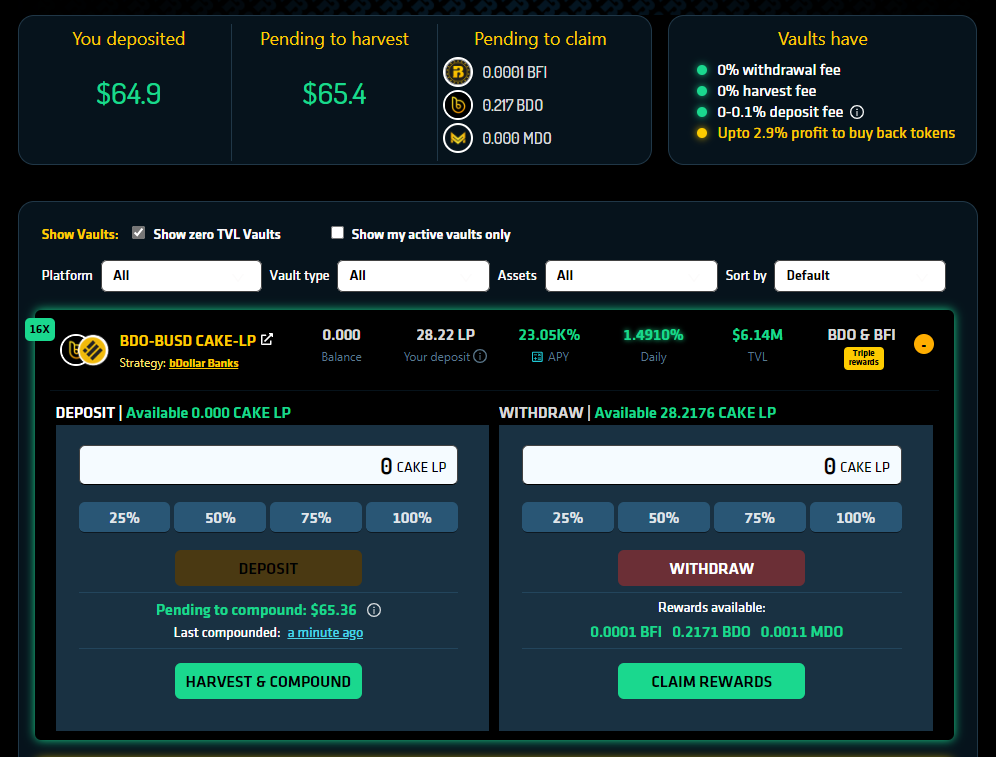
Task: Click the 16X multiplier badge
Action: coord(39,329)
